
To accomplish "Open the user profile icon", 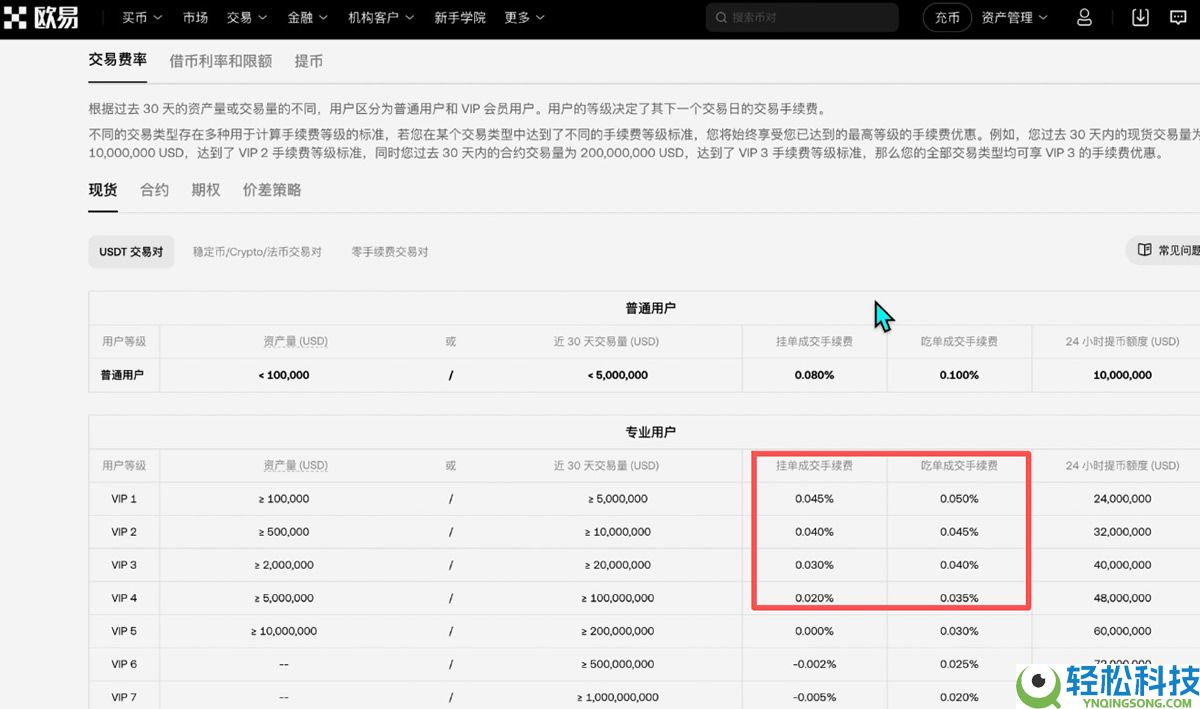I will pyautogui.click(x=1083, y=17).
